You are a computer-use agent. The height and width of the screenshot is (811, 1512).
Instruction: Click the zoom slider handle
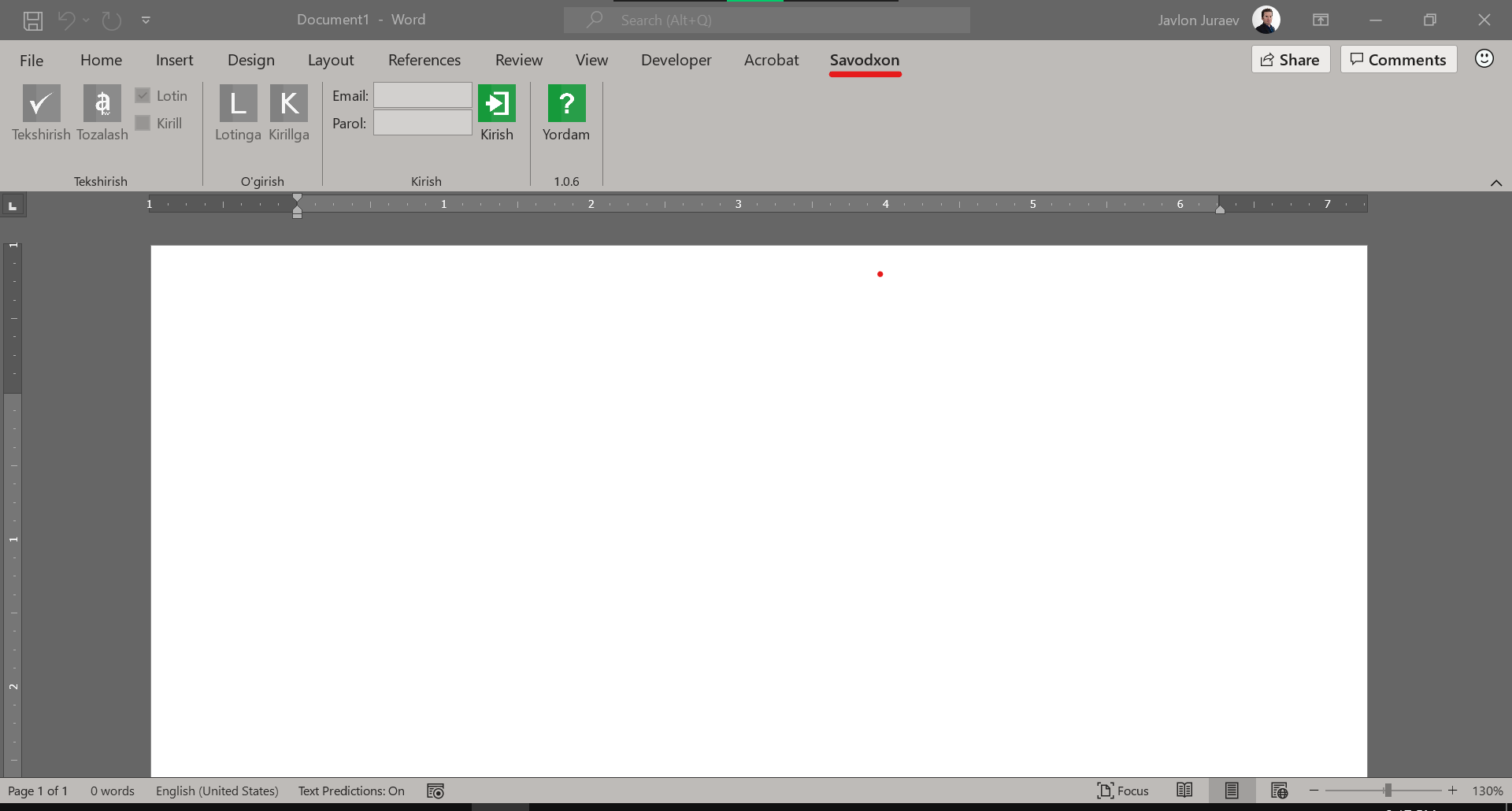click(x=1388, y=791)
